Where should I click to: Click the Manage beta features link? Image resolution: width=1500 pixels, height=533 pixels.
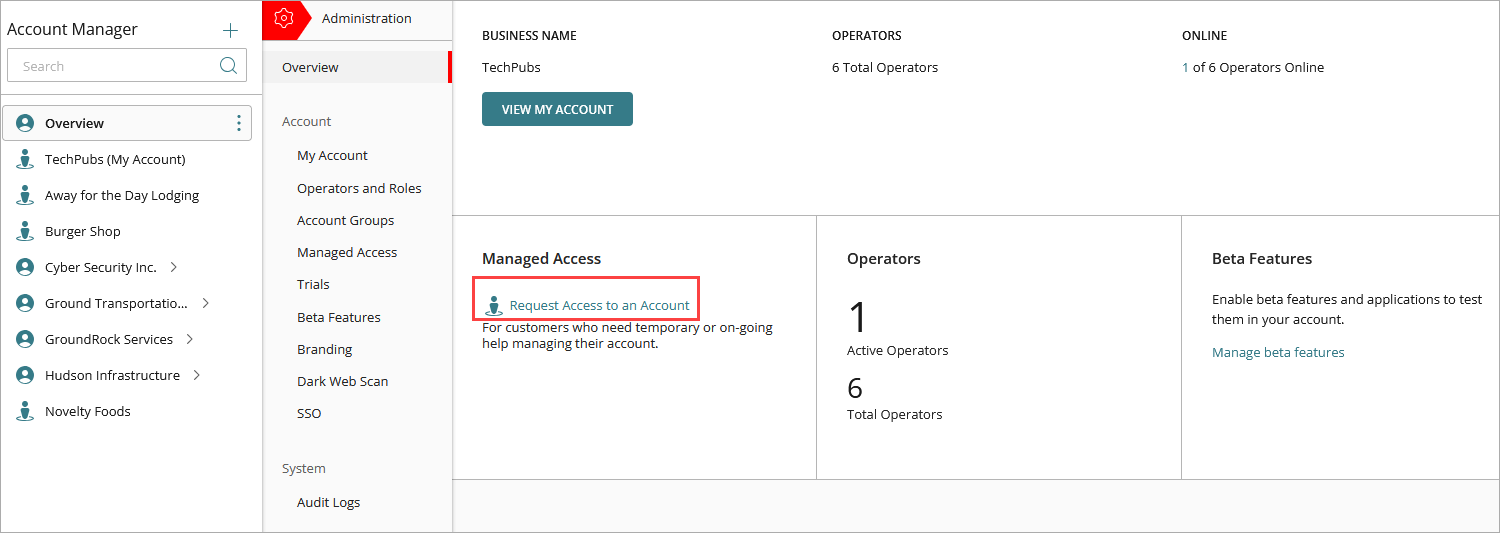pyautogui.click(x=1278, y=352)
